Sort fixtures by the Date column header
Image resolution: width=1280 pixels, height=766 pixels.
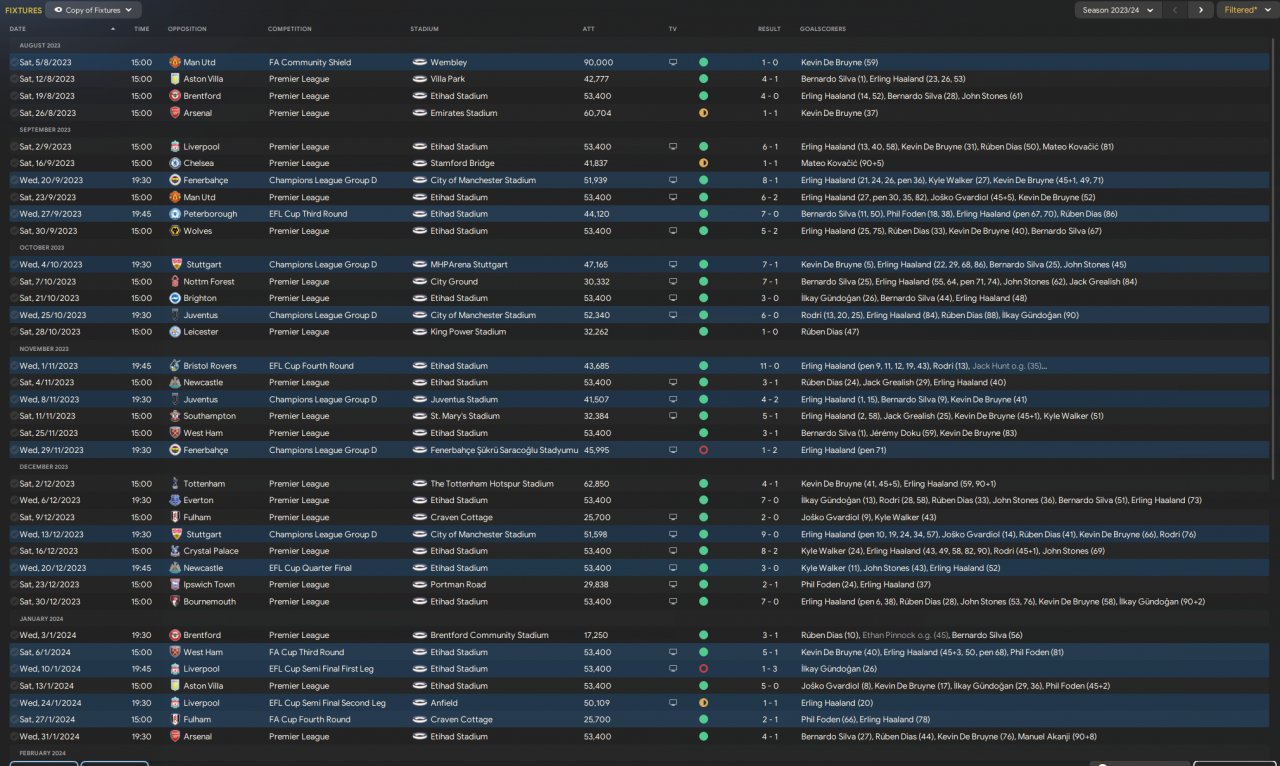point(18,29)
